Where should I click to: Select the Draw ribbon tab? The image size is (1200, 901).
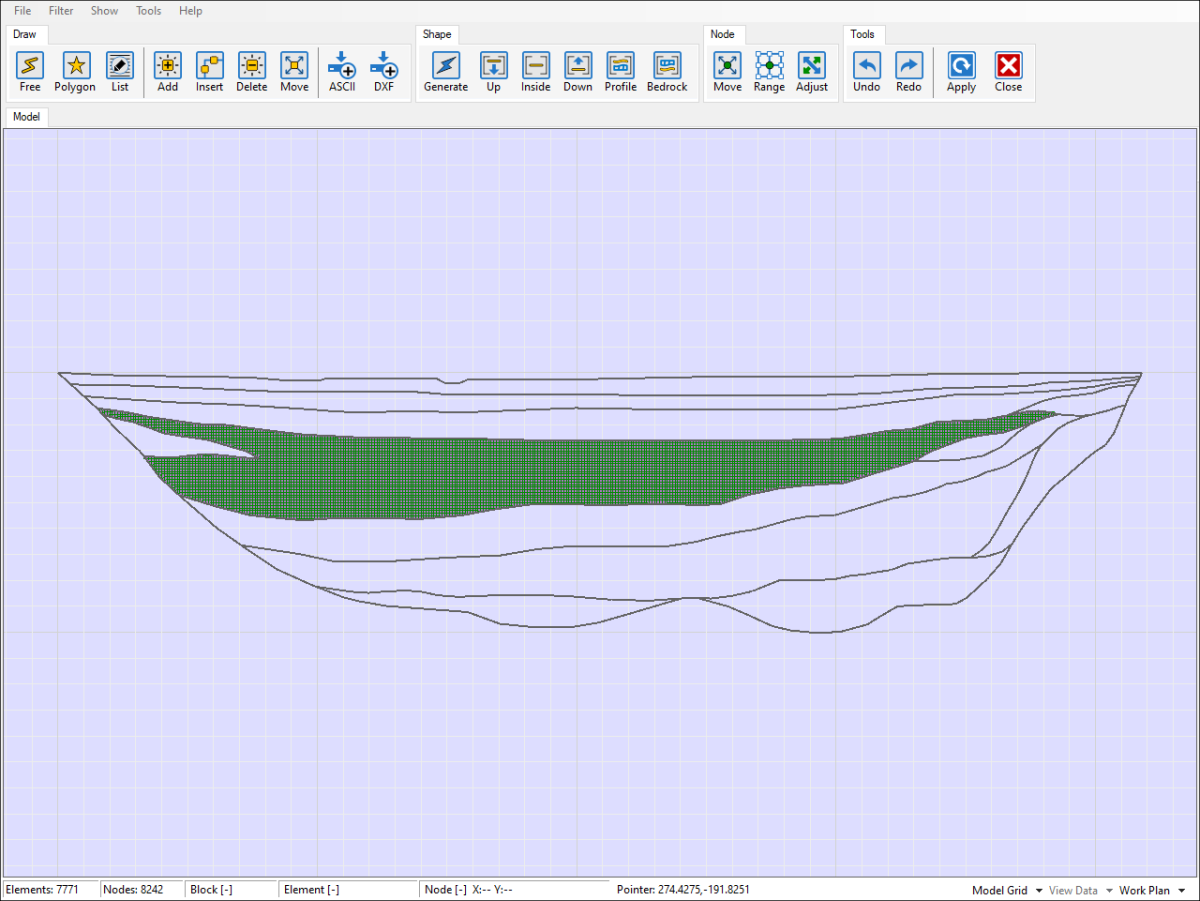click(x=25, y=34)
